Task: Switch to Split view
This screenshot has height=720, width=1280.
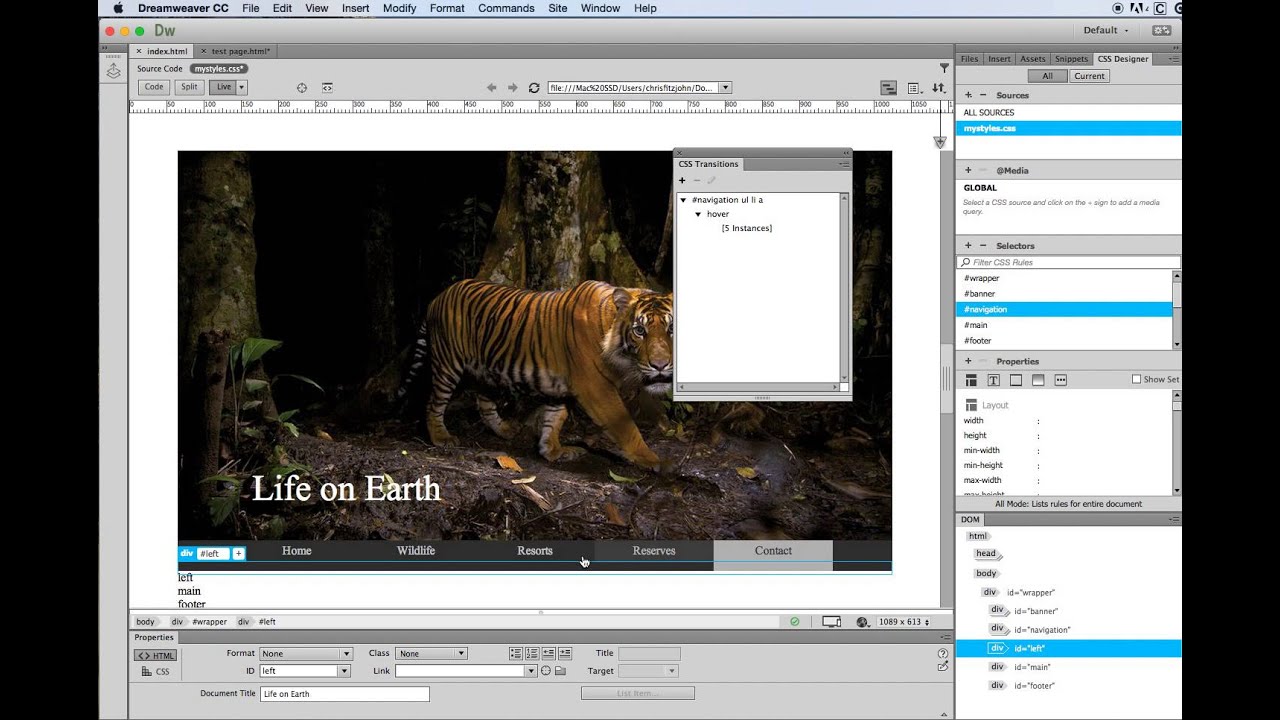Action: 189,87
